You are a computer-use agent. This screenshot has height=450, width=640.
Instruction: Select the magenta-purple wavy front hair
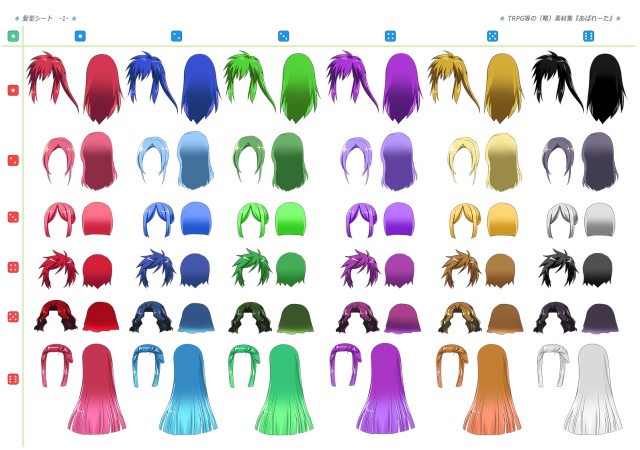point(358,317)
